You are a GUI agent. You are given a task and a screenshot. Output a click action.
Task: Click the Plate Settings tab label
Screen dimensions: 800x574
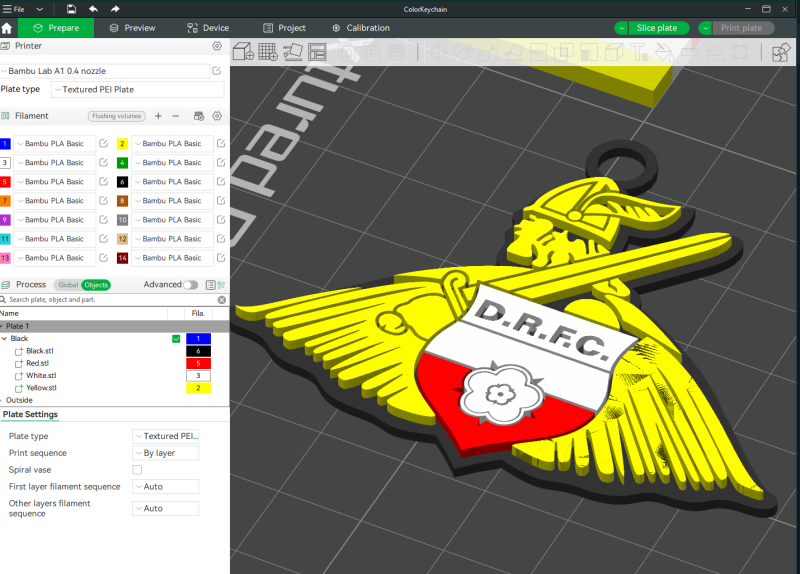[30, 414]
